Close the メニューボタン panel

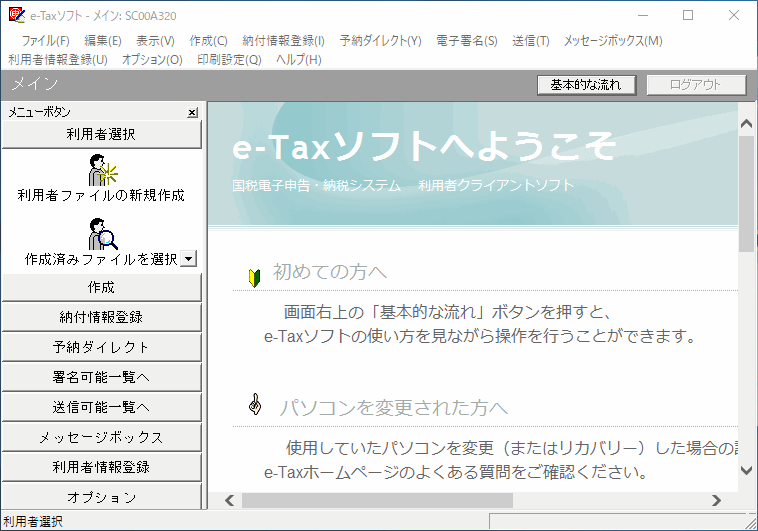[192, 113]
